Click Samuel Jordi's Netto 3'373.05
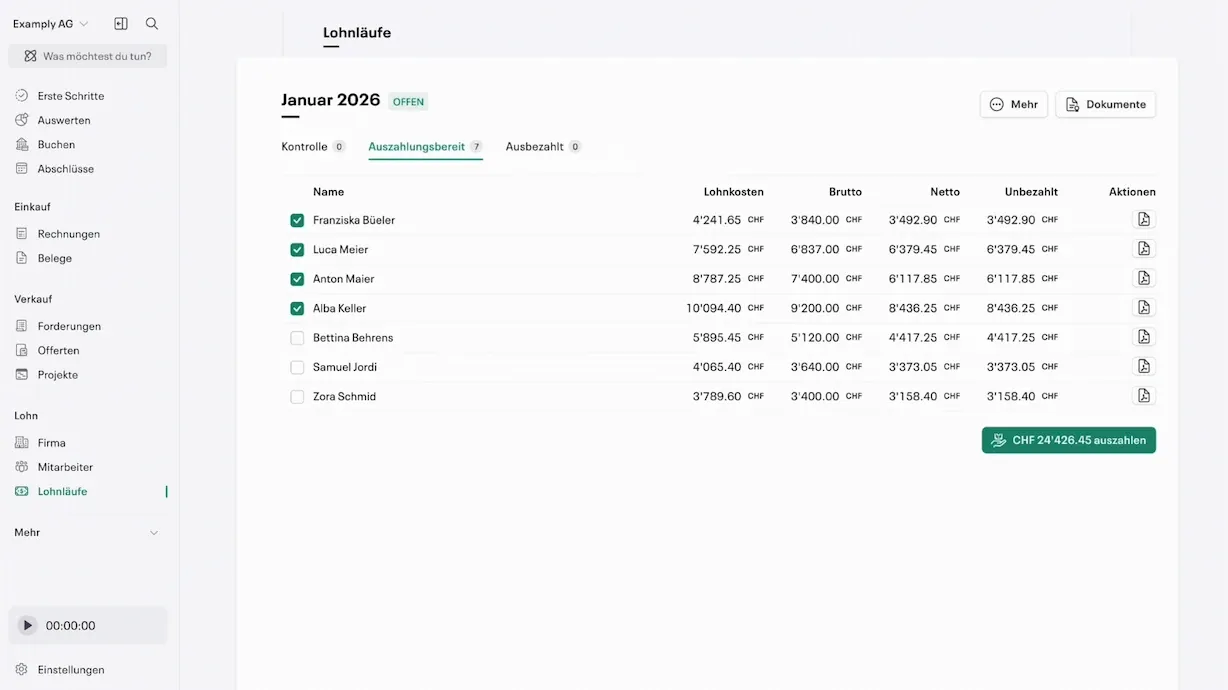Image resolution: width=1228 pixels, height=690 pixels. click(x=913, y=367)
